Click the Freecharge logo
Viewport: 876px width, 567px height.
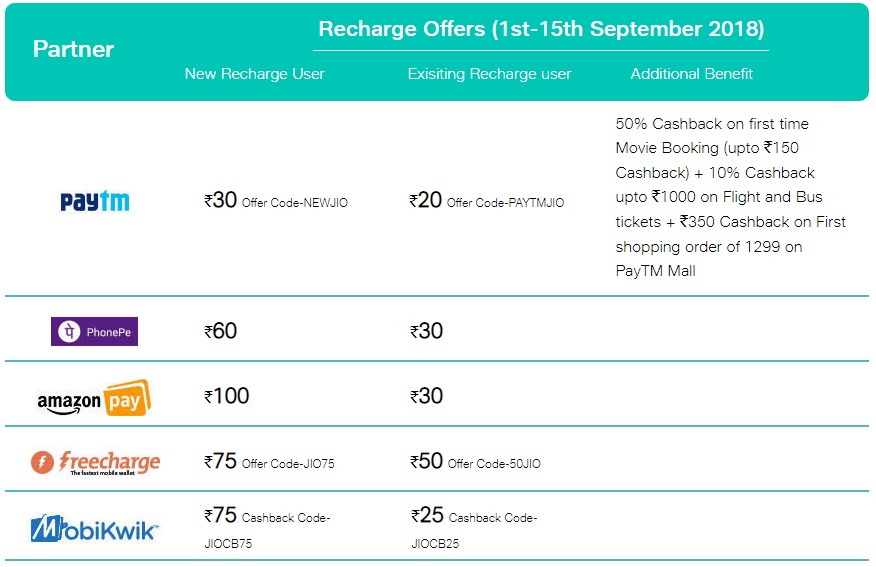pyautogui.click(x=96, y=463)
